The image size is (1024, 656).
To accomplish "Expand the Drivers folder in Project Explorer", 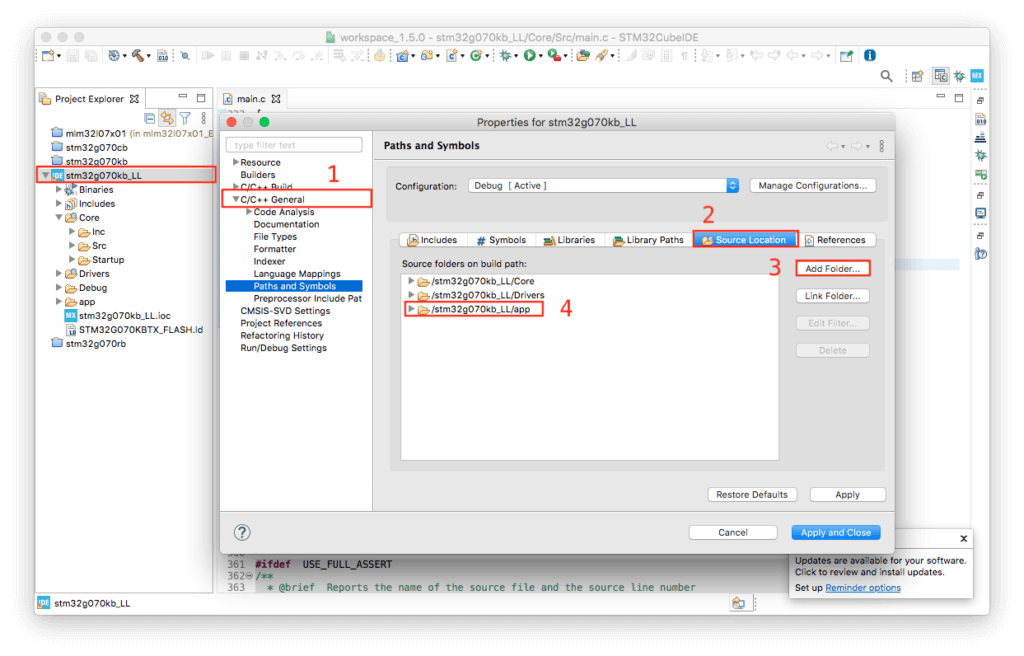I will (59, 274).
